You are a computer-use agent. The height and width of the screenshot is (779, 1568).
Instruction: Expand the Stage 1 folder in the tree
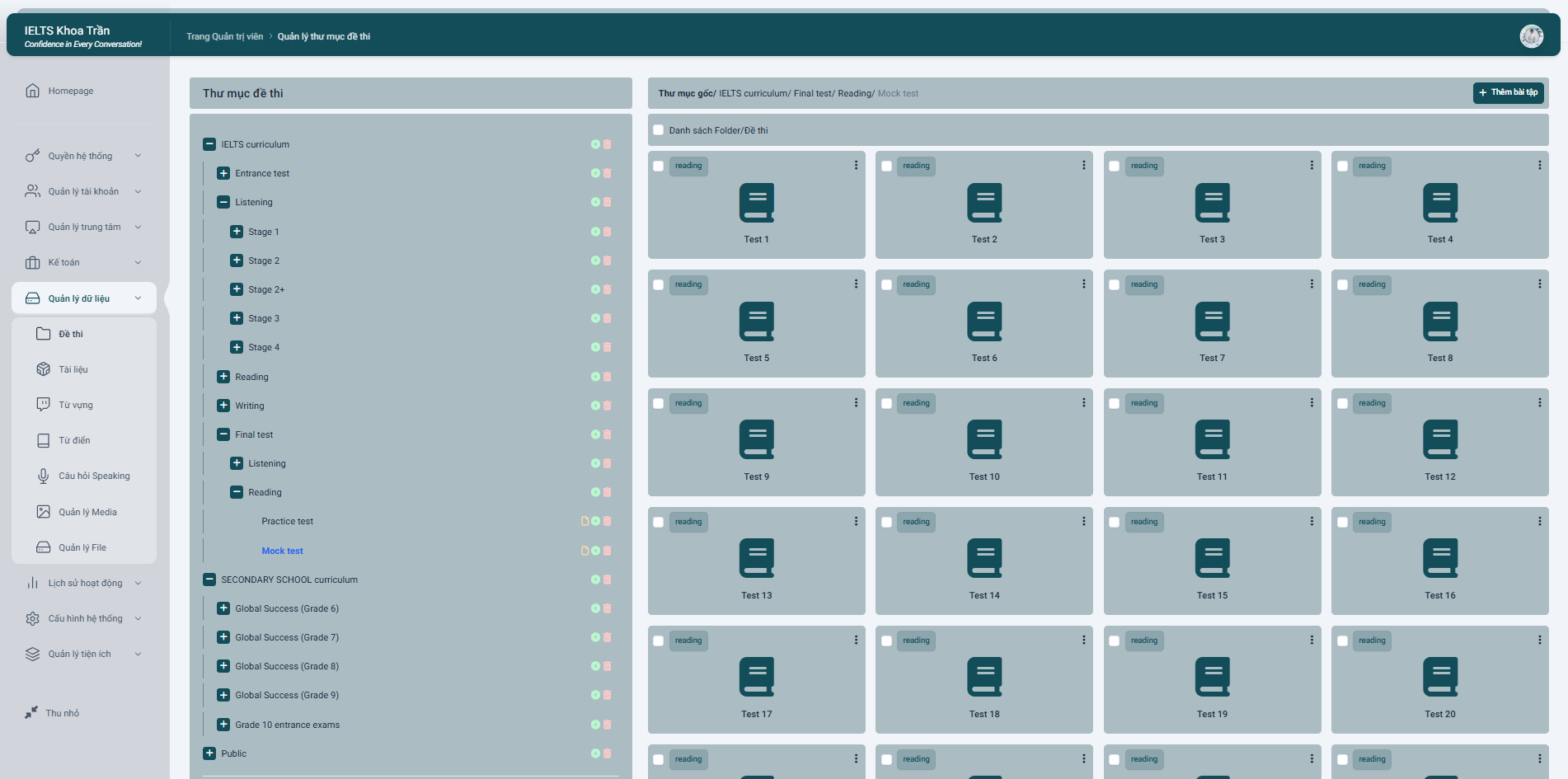[x=237, y=232]
